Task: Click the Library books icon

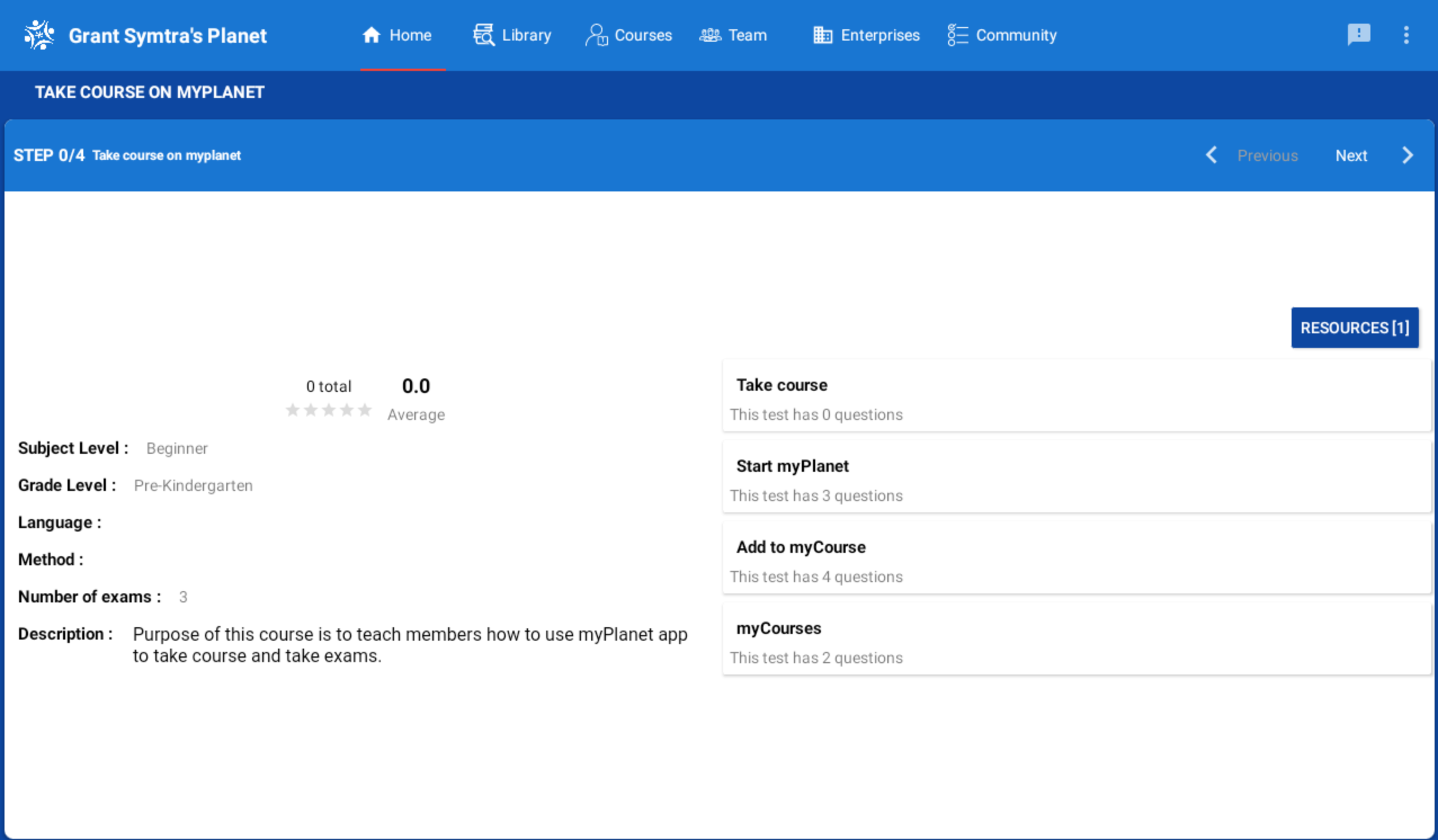Action: click(484, 35)
